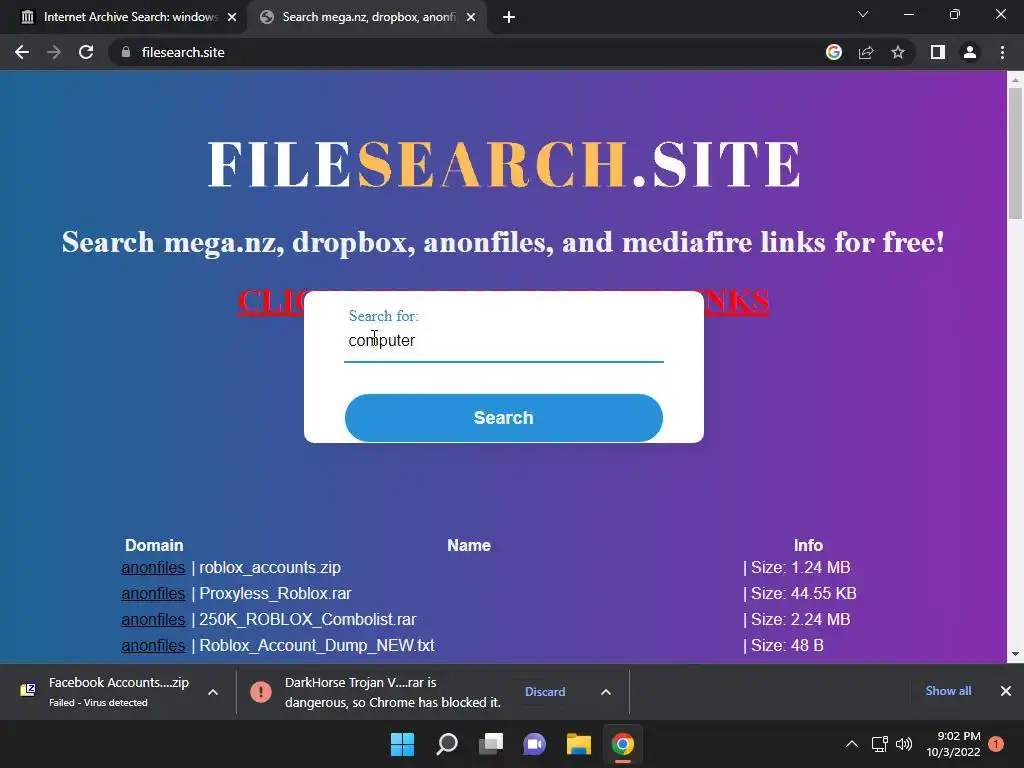This screenshot has height=768, width=1024.
Task: Open Task View on the taskbar
Action: (x=491, y=744)
